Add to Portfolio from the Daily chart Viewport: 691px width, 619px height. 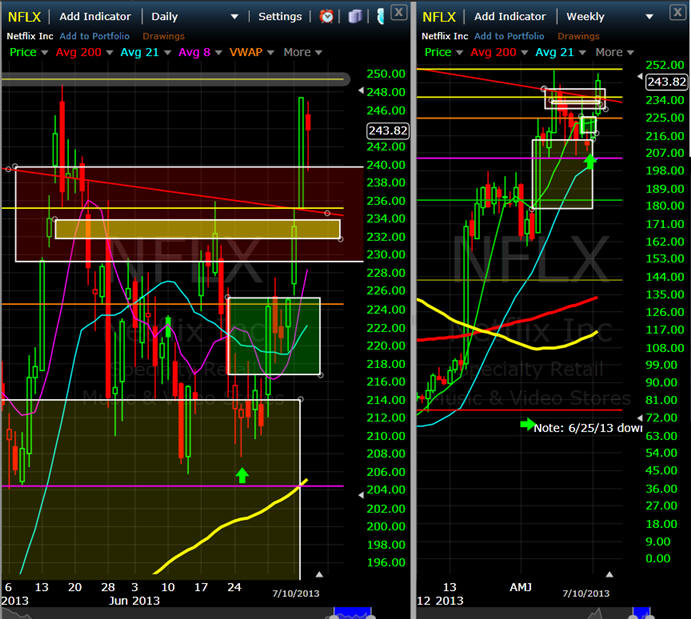coord(94,36)
